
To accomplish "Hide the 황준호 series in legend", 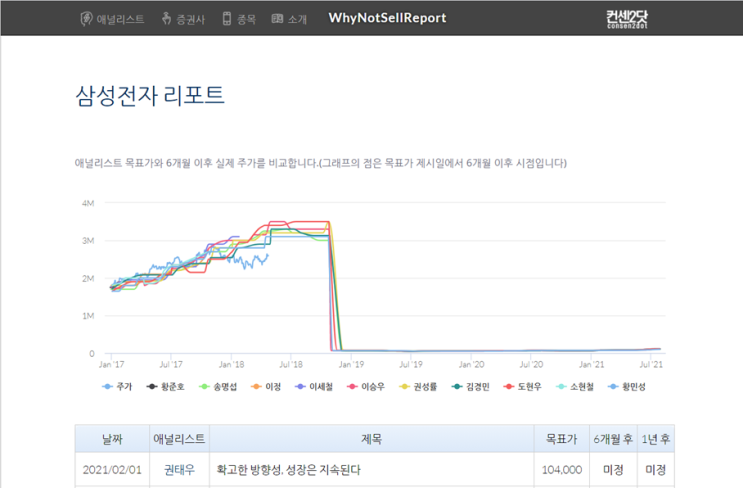I will click(x=166, y=387).
